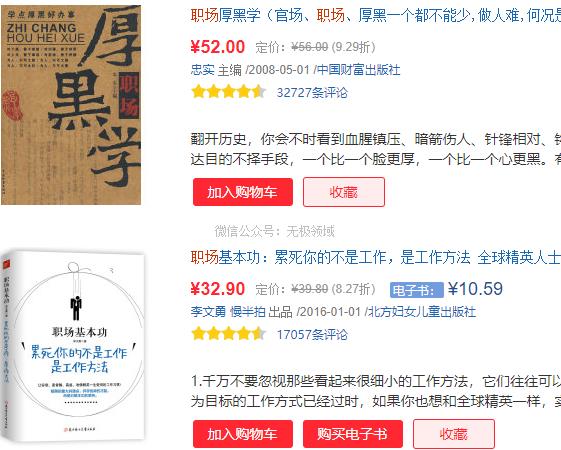Add 职场基本功 to the shopping cart

(243, 434)
